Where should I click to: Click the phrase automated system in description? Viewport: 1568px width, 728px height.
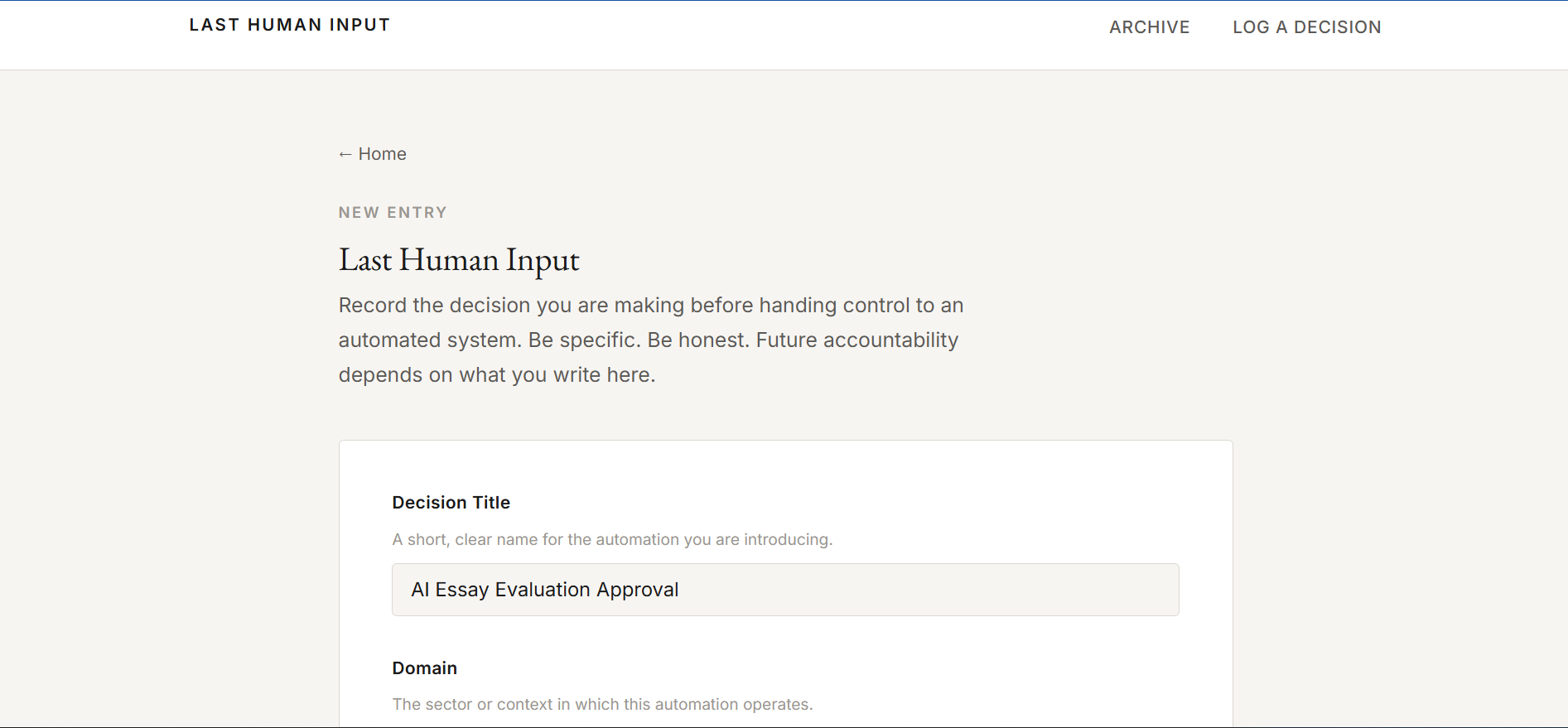pos(430,340)
